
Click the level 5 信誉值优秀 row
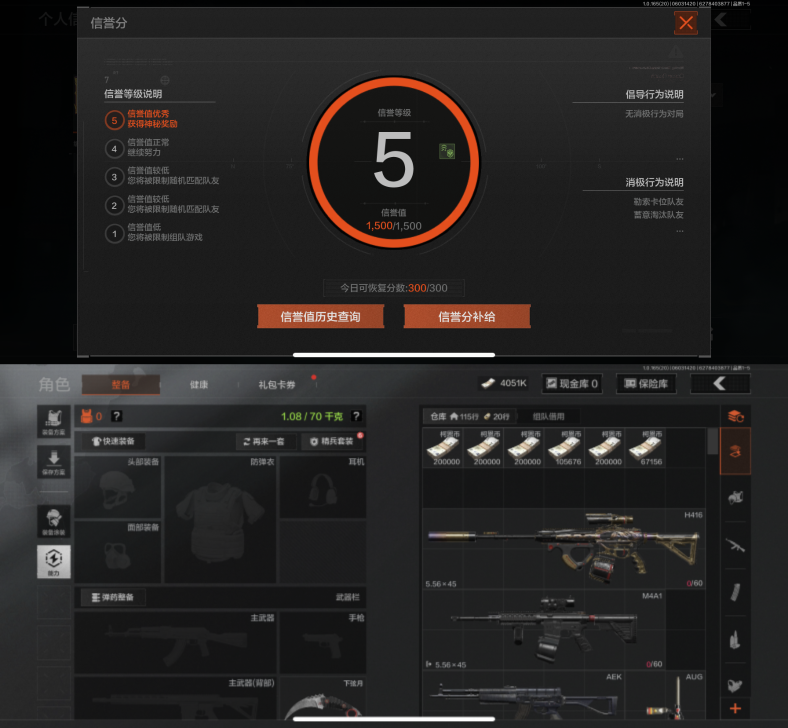tap(141, 119)
